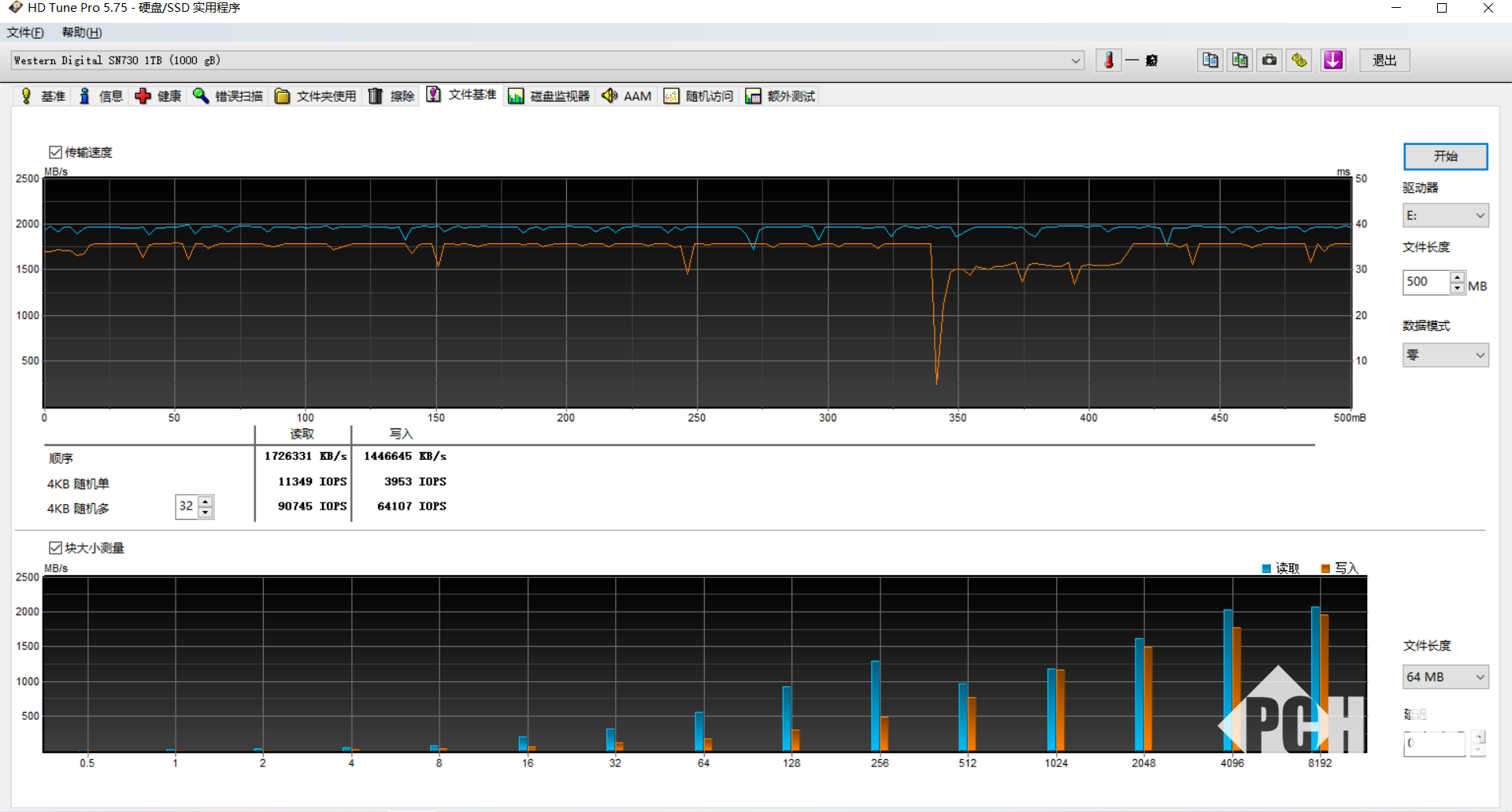Open the 数据模式 data pattern dropdown
The image size is (1512, 812).
(1445, 355)
